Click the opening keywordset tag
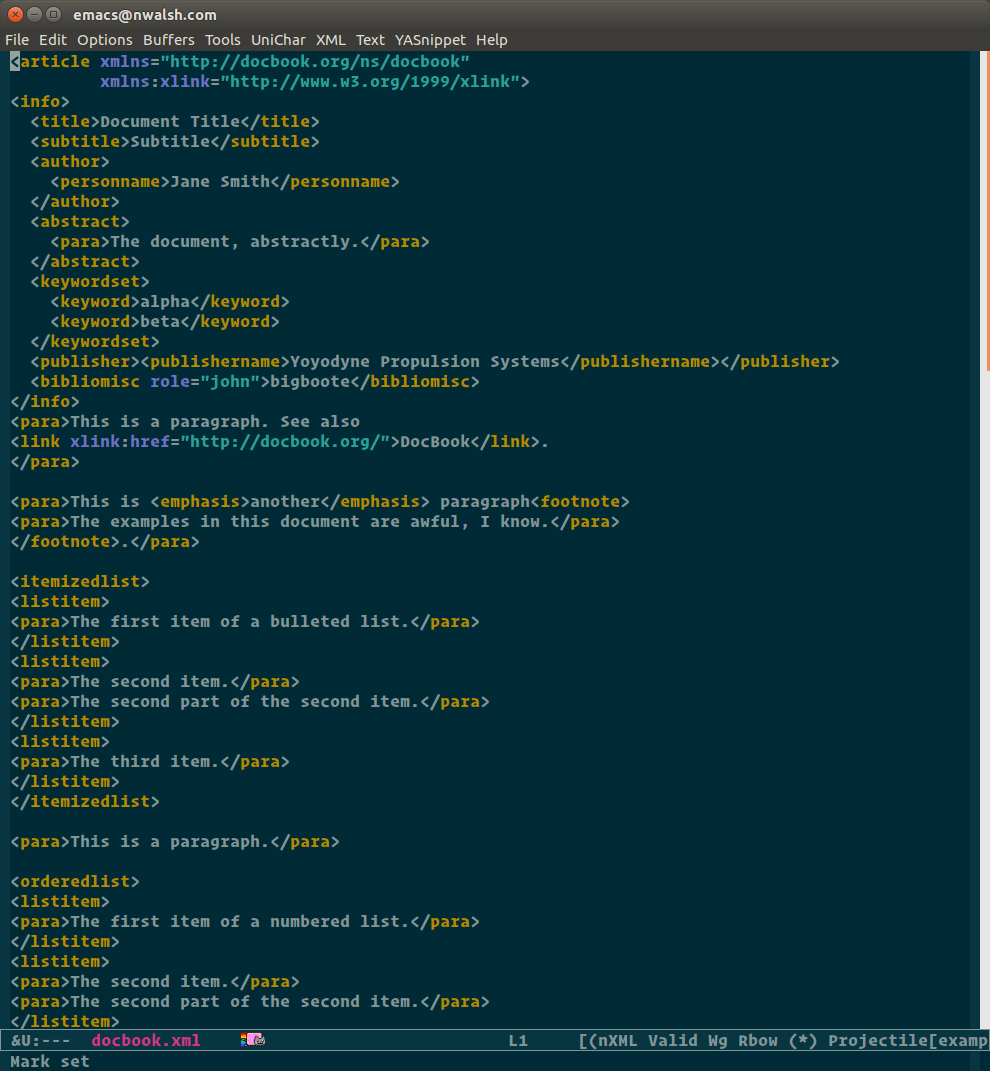Screen dimensions: 990x1071 (x=90, y=281)
